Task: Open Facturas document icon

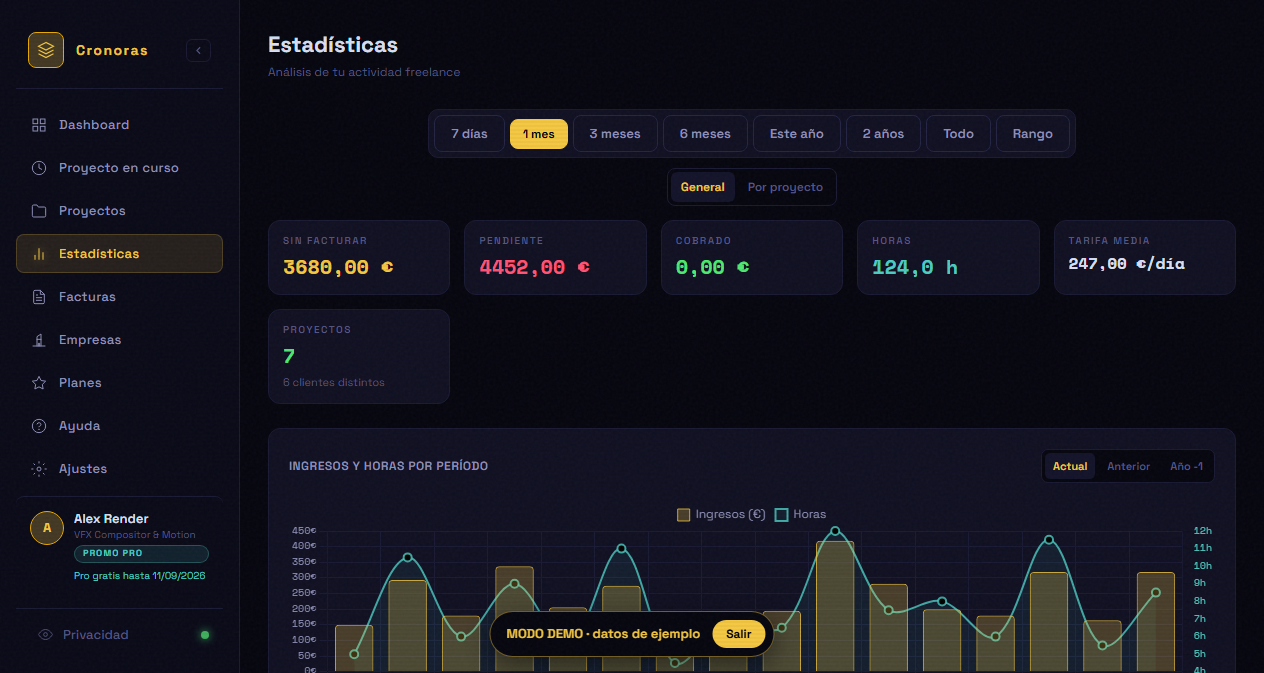Action: 39,297
